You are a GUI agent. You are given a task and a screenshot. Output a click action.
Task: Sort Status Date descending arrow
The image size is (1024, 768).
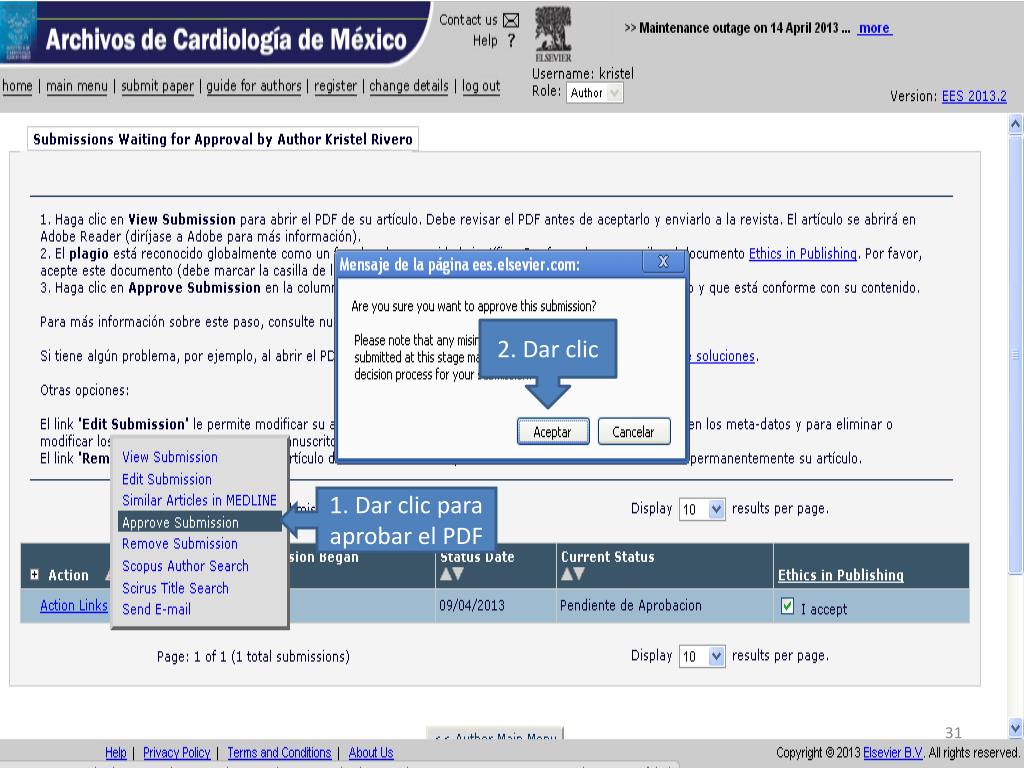tap(458, 574)
